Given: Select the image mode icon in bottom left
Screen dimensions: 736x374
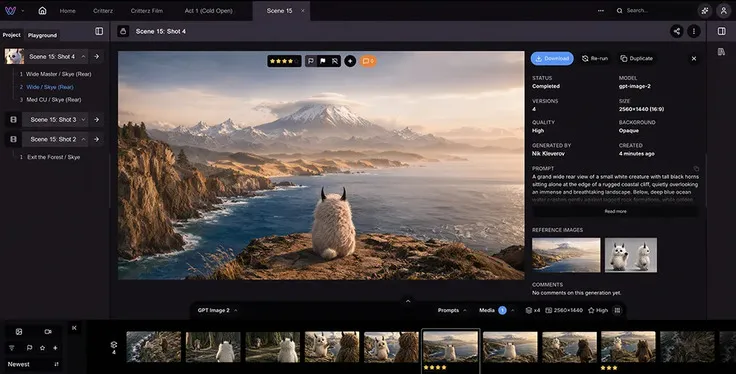Looking at the screenshot, I should tap(19, 332).
